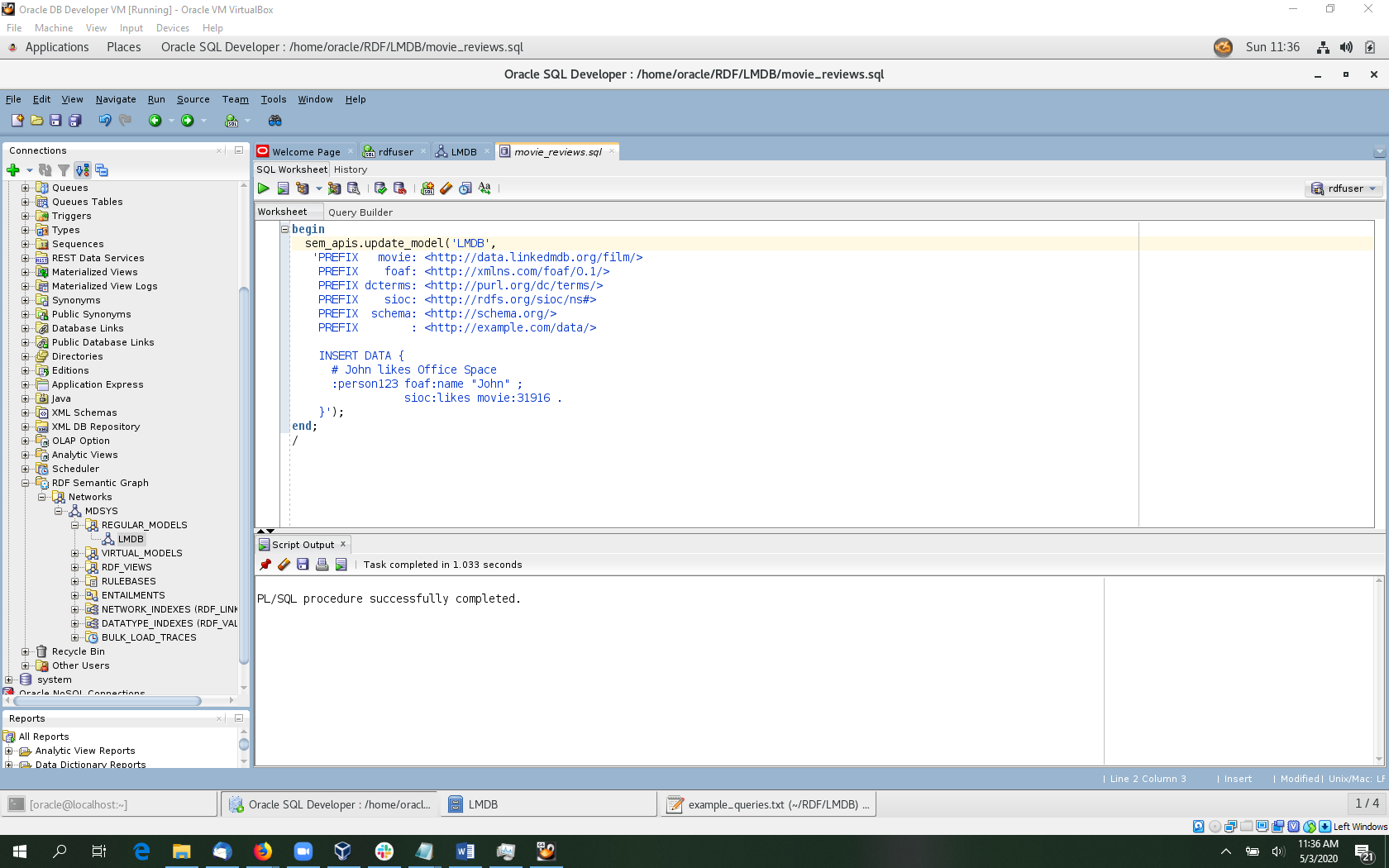Open the Applications menu in the top panel
This screenshot has height=868, width=1389.
pyautogui.click(x=56, y=47)
